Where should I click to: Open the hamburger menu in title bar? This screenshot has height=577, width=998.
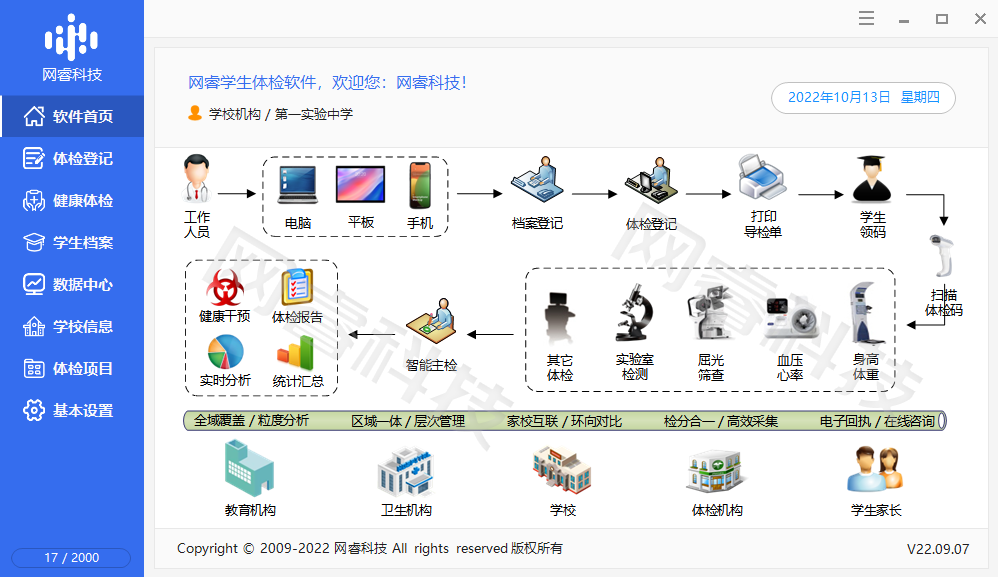(866, 19)
